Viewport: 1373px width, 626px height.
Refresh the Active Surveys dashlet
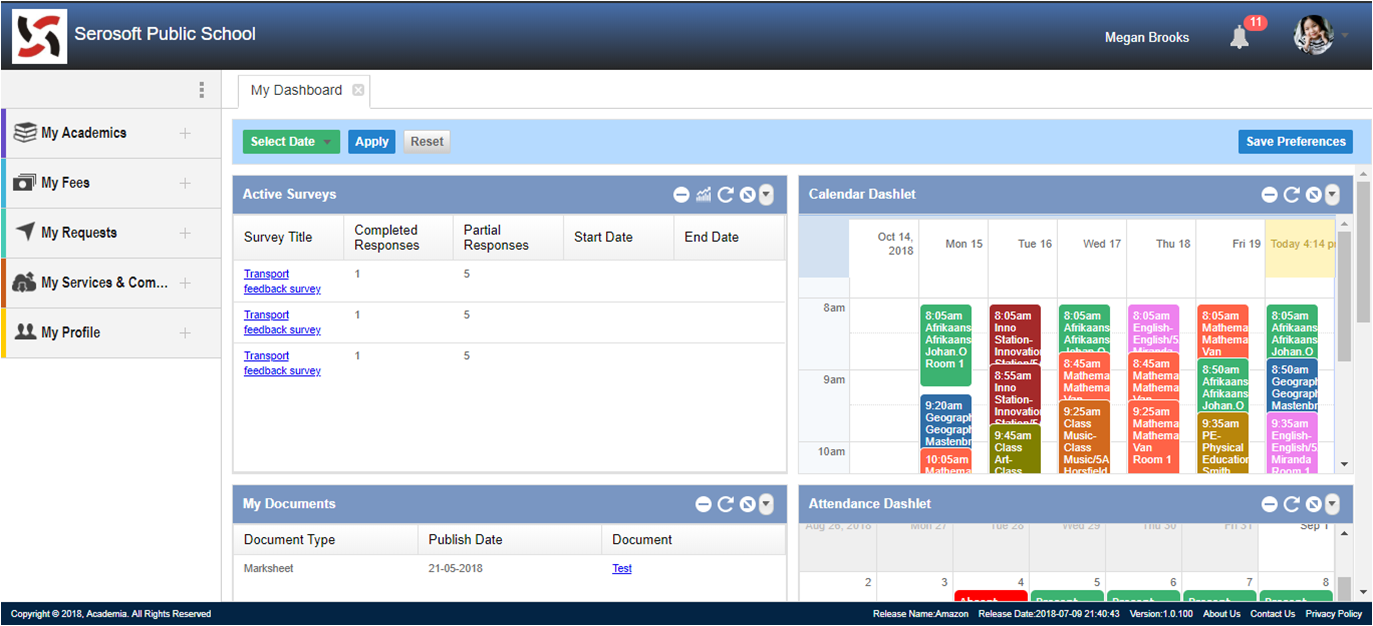click(x=726, y=195)
